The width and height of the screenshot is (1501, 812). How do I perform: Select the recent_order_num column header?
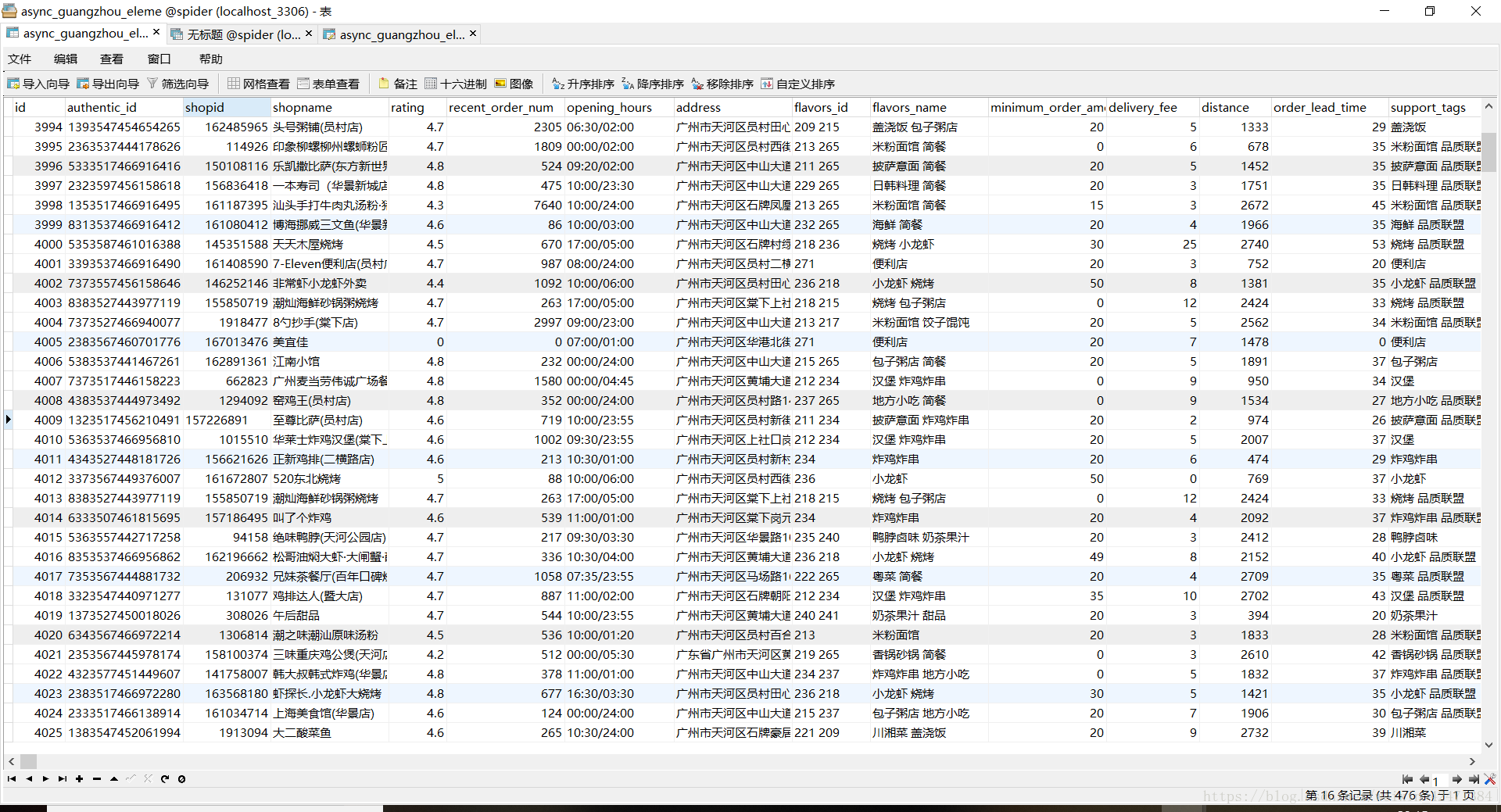point(506,108)
